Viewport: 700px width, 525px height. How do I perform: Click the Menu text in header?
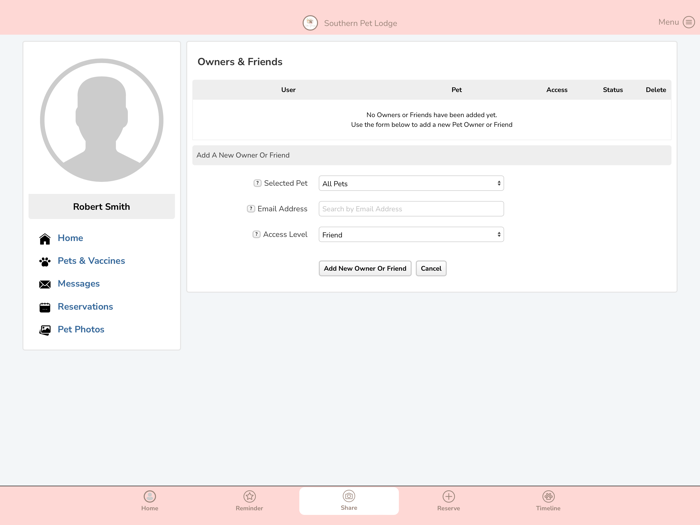668,22
